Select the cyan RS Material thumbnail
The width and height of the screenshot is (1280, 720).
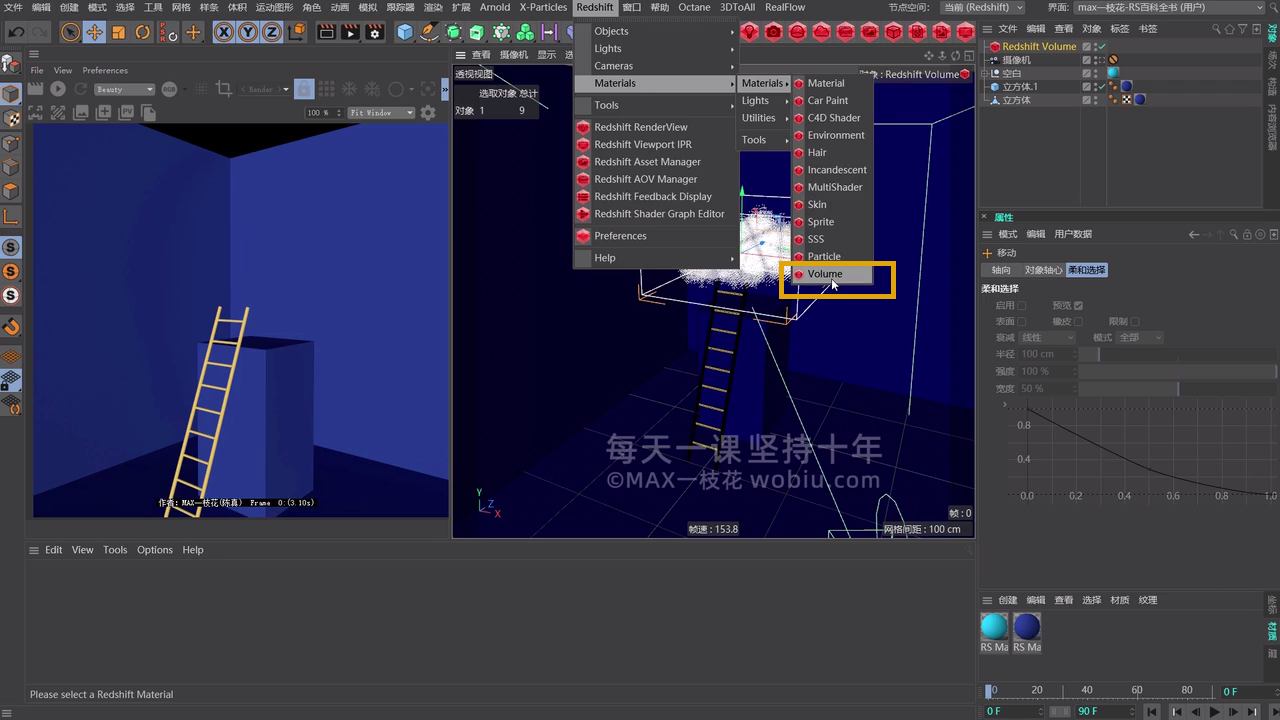click(x=994, y=627)
